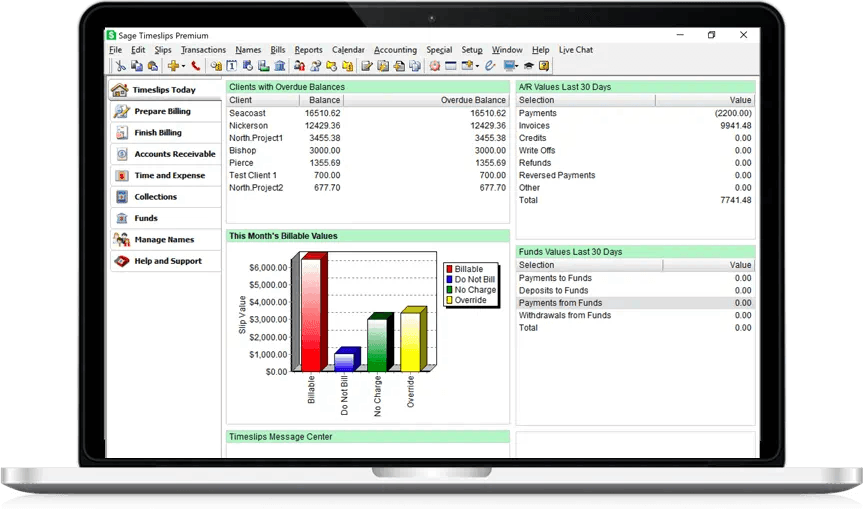Select the Test Client 1 row
The height and width of the screenshot is (509, 863).
[368, 175]
